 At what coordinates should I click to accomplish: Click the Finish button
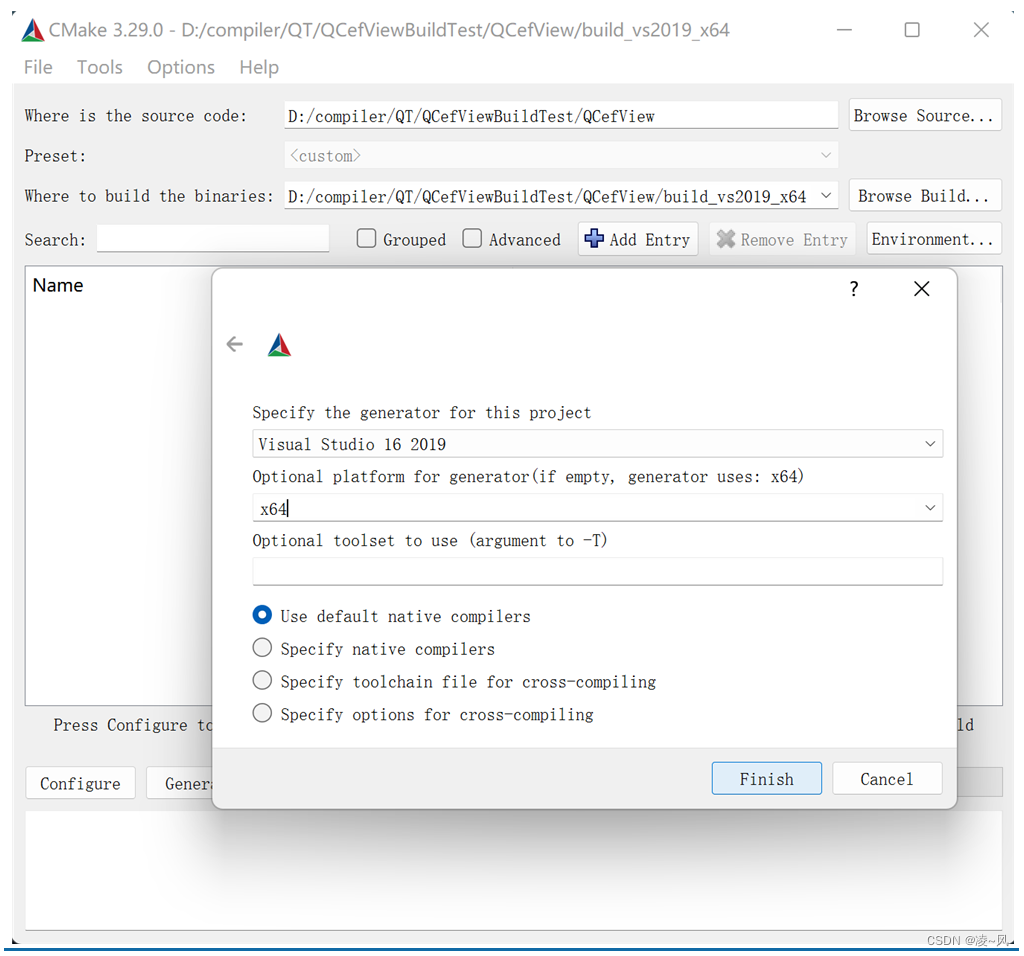coord(767,778)
